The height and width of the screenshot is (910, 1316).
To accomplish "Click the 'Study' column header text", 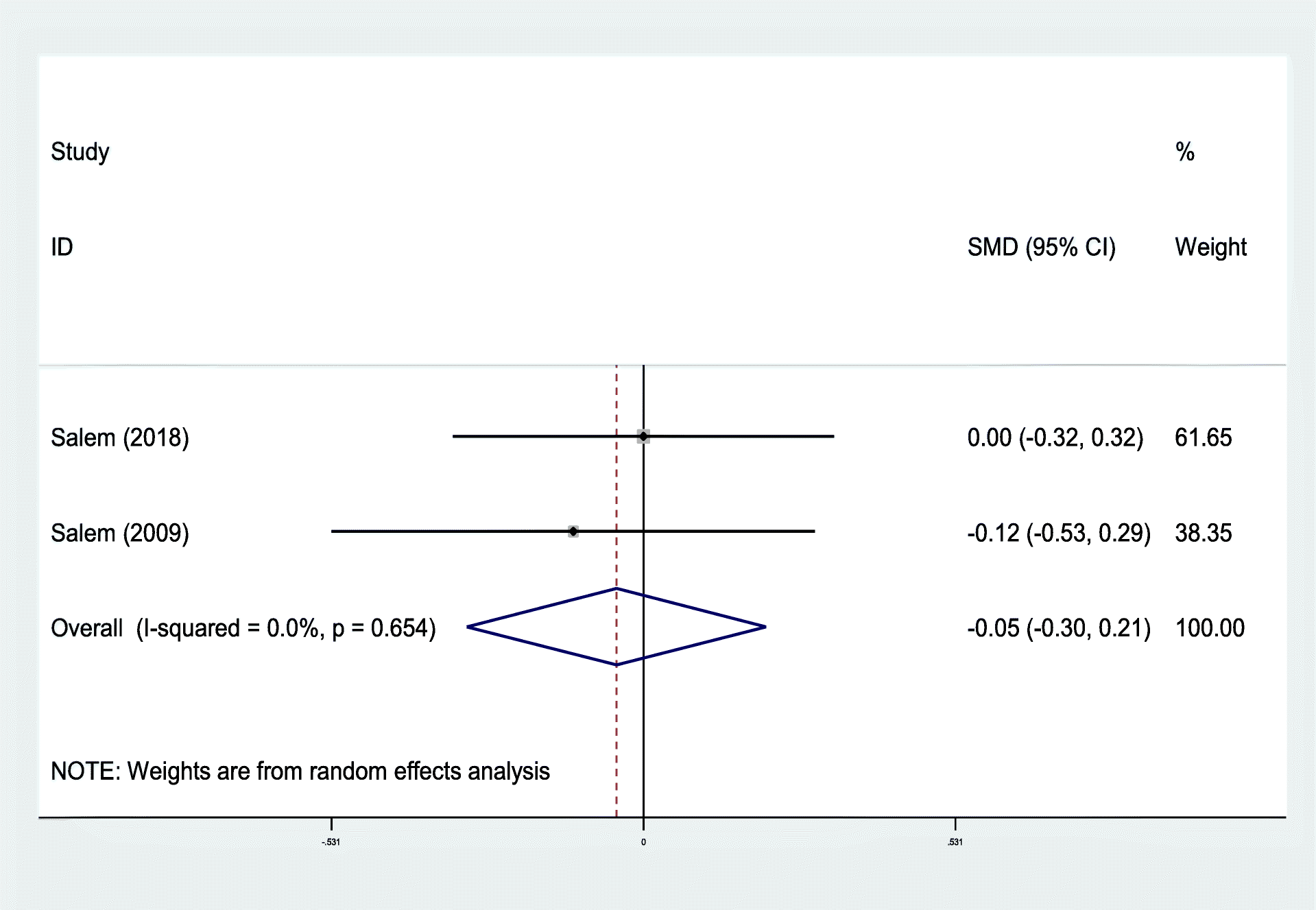I will [80, 152].
